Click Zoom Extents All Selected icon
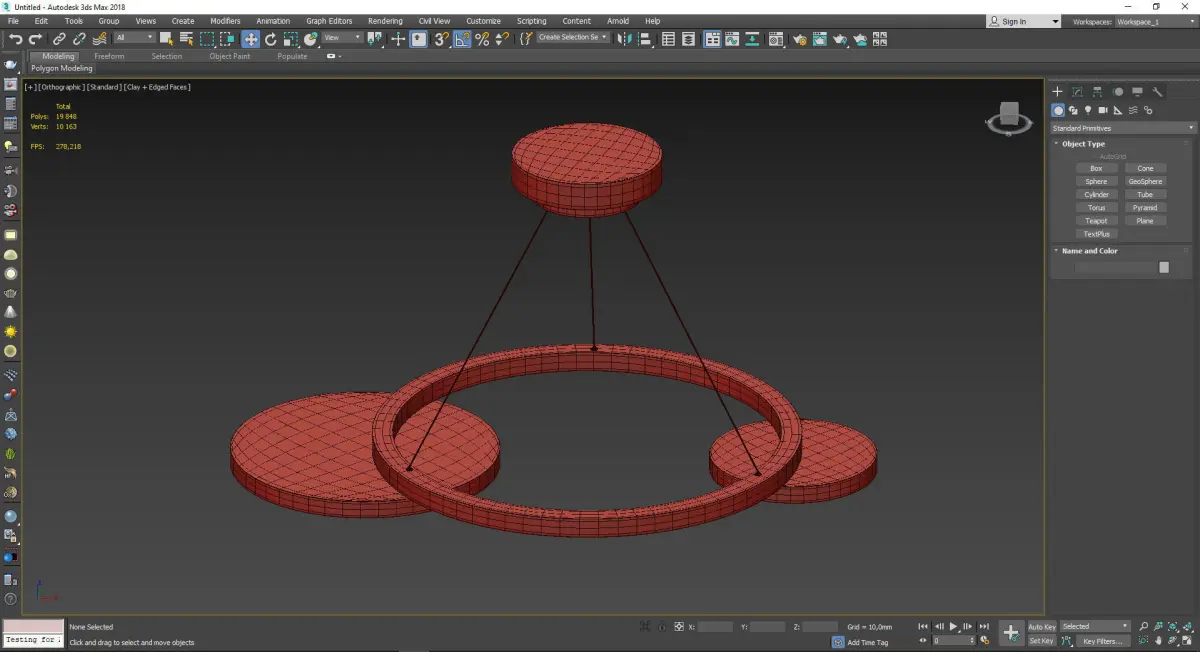The height and width of the screenshot is (652, 1200). pyautogui.click(x=1186, y=626)
